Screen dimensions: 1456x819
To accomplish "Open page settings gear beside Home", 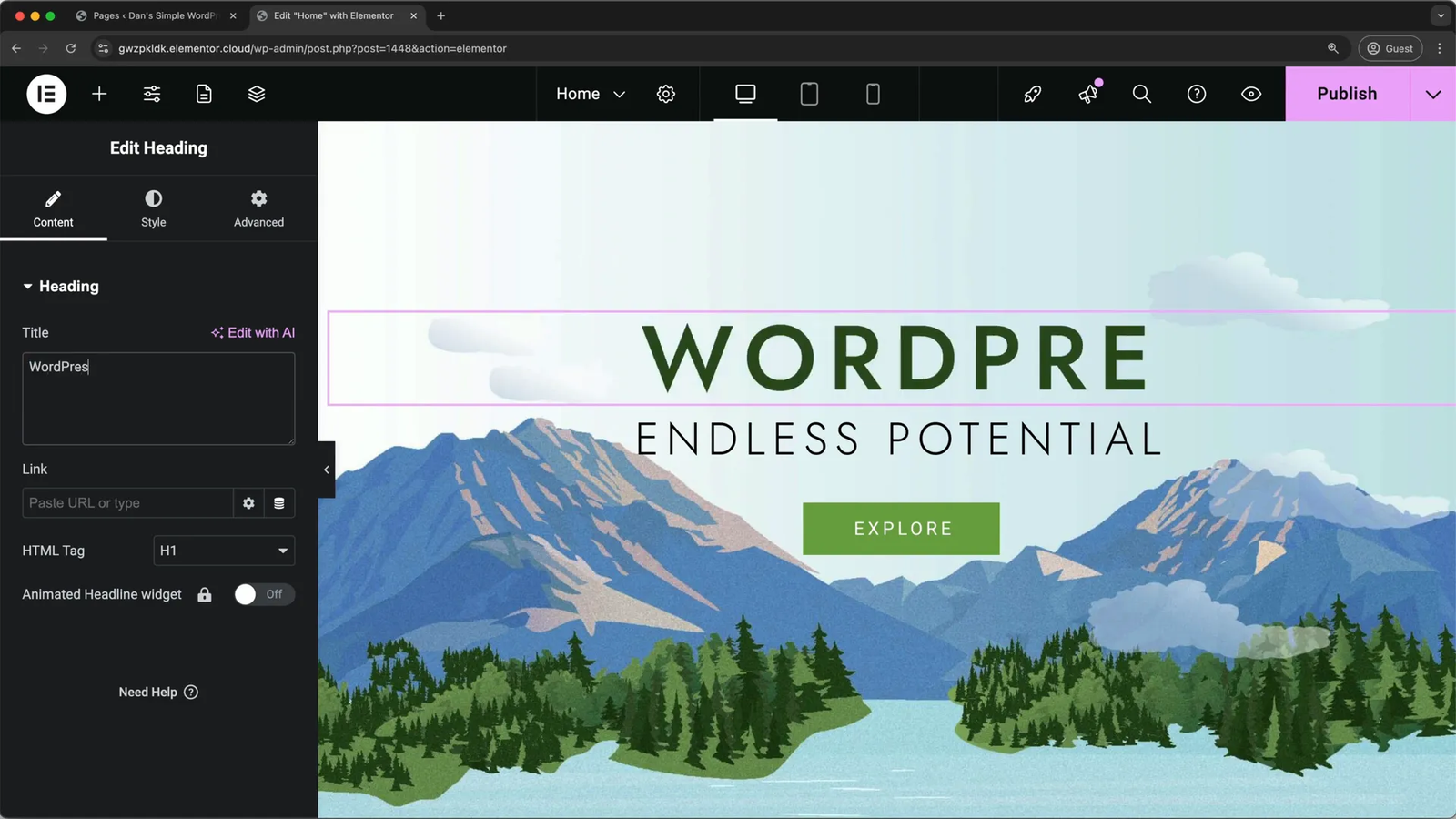I will click(x=666, y=94).
